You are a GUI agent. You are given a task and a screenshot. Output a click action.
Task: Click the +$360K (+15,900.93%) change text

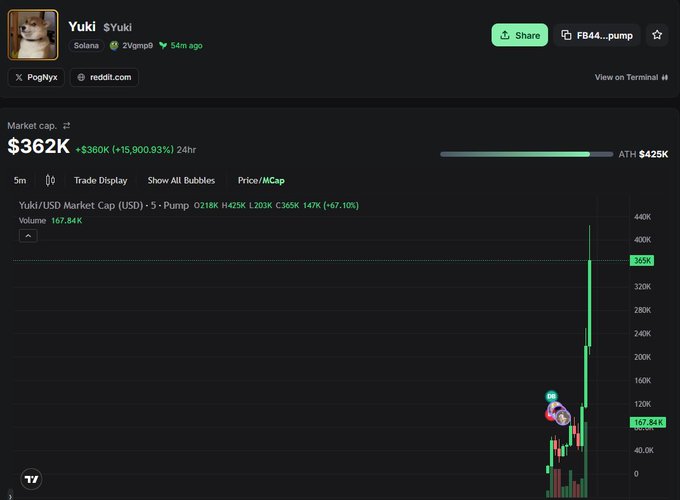124,150
